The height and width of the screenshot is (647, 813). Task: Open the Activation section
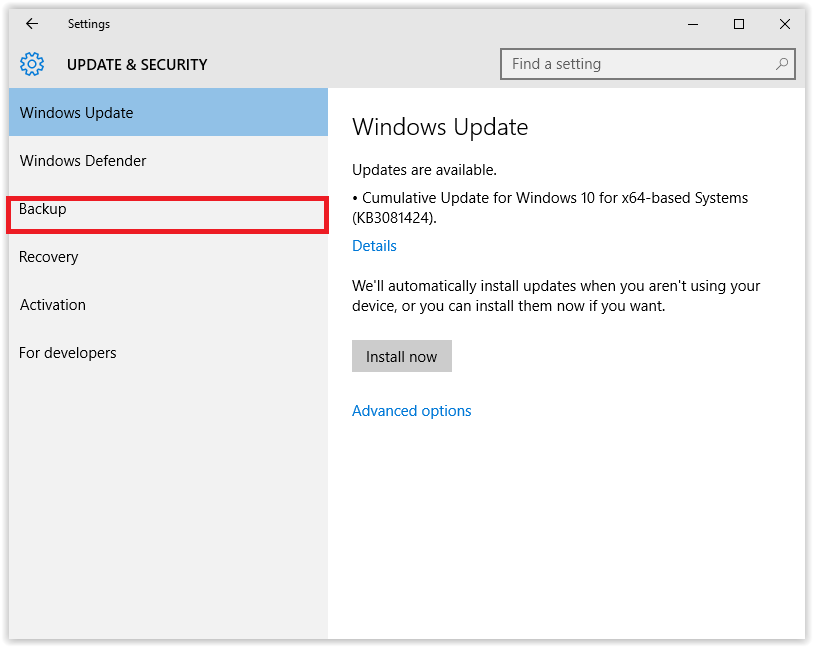pos(169,305)
